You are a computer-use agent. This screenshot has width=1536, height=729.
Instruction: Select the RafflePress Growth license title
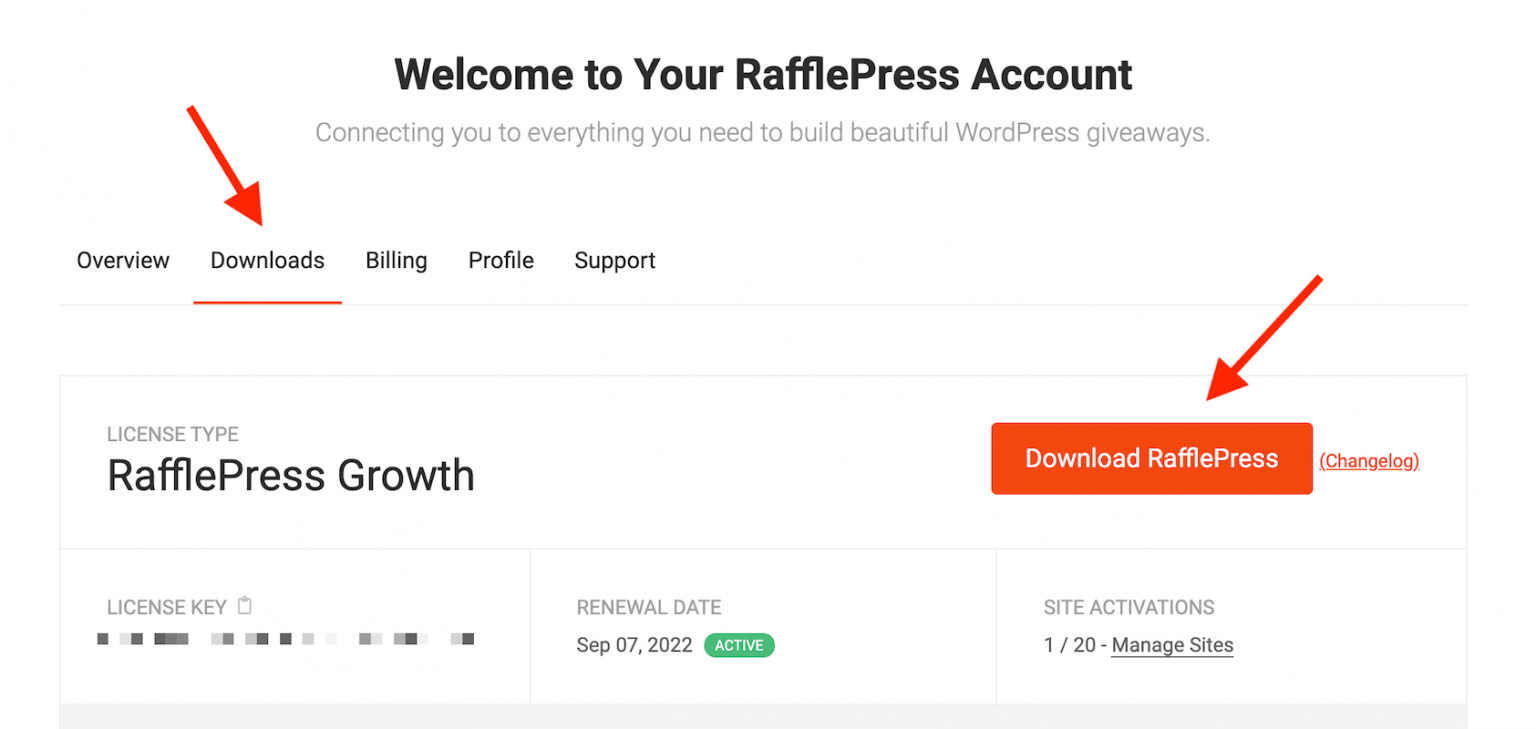291,476
